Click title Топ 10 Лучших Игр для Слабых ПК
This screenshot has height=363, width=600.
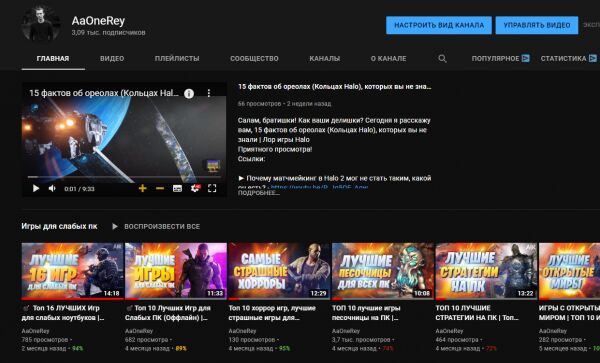click(168, 313)
